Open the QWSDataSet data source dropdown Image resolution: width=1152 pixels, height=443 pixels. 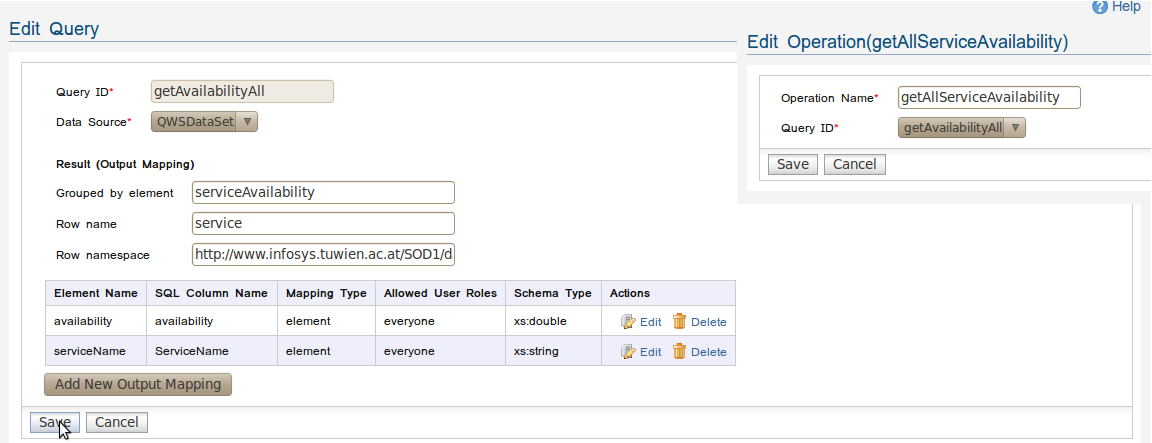coord(204,121)
